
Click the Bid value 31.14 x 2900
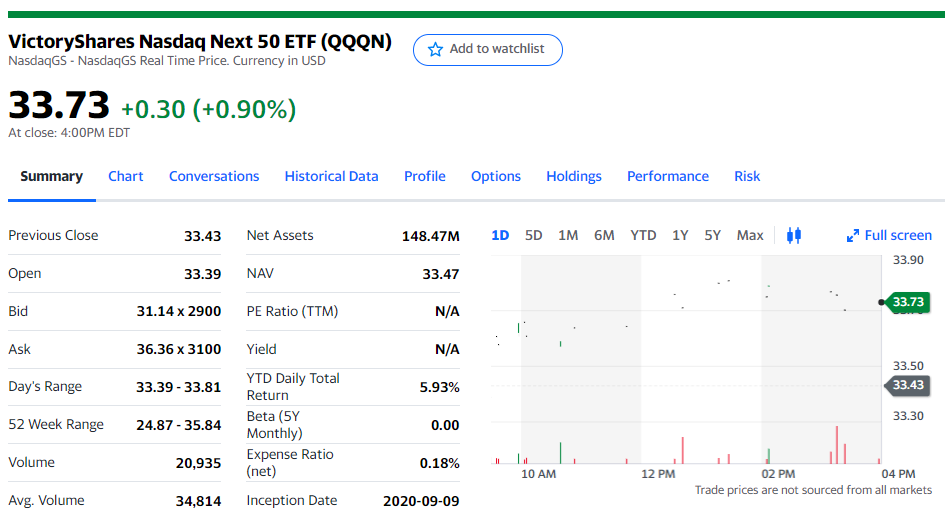point(178,311)
